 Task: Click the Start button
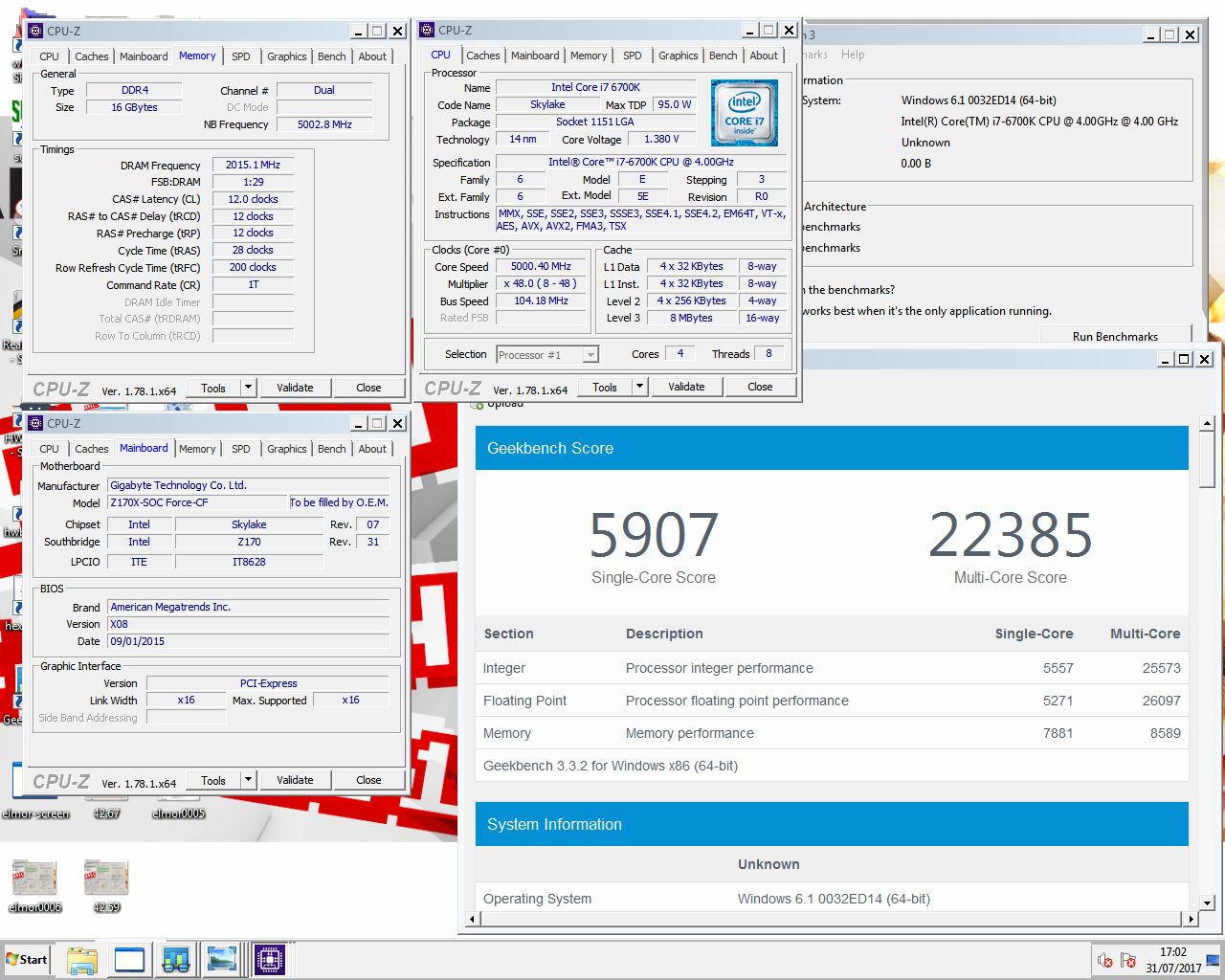tap(27, 960)
